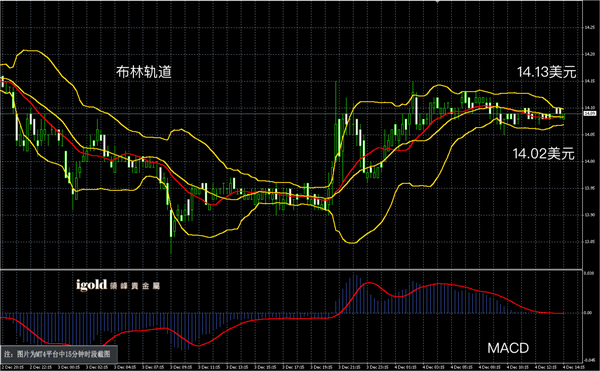Click the 14.20 price axis value
The image size is (600, 371).
589,54
